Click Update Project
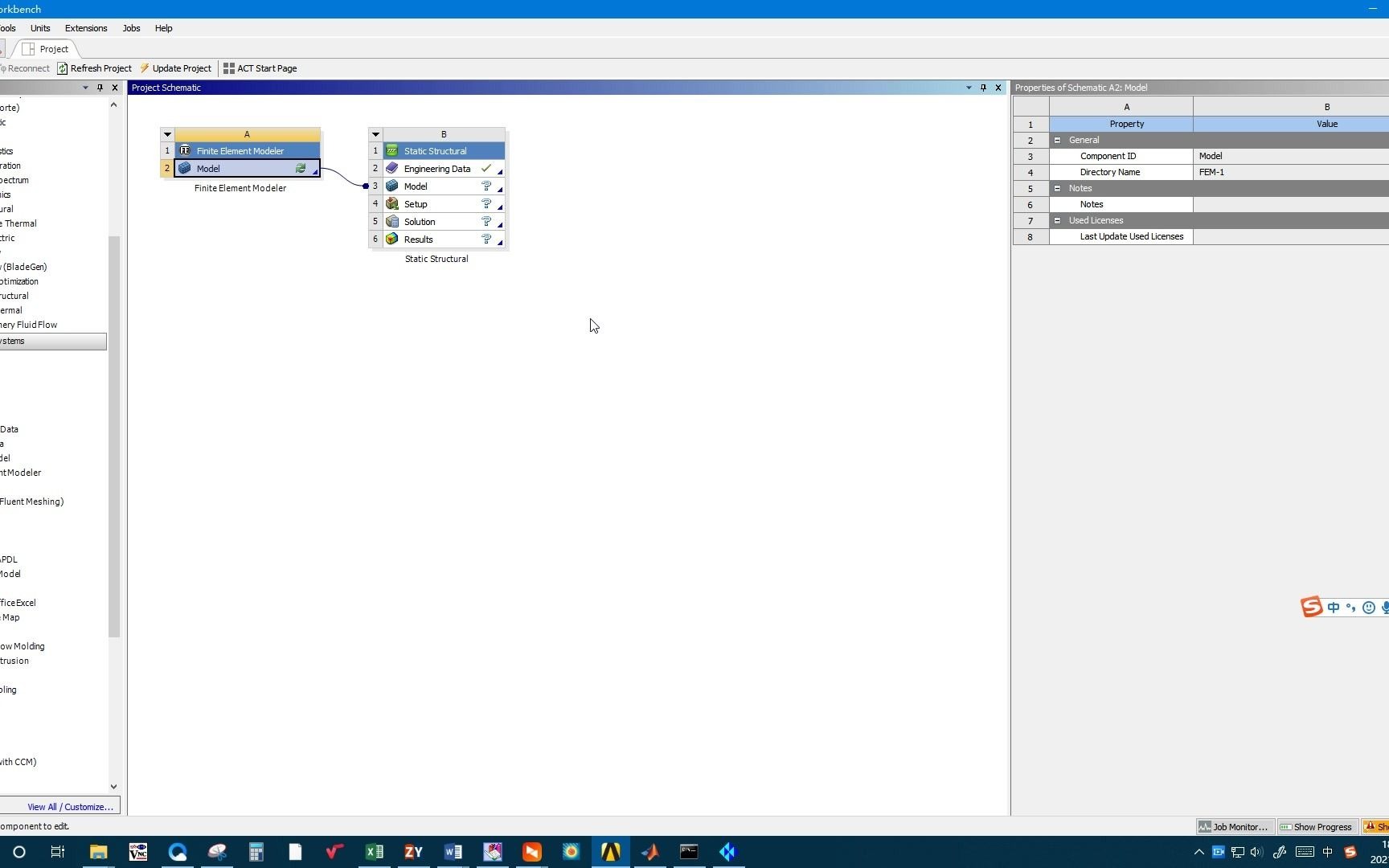The height and width of the screenshot is (868, 1389). pyautogui.click(x=176, y=68)
